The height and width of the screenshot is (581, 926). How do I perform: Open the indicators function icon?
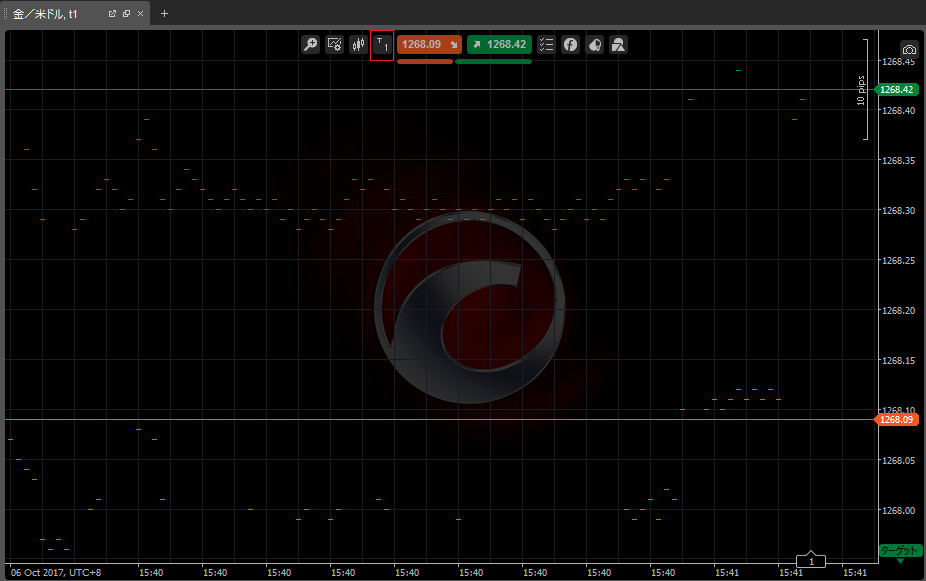tap(570, 45)
